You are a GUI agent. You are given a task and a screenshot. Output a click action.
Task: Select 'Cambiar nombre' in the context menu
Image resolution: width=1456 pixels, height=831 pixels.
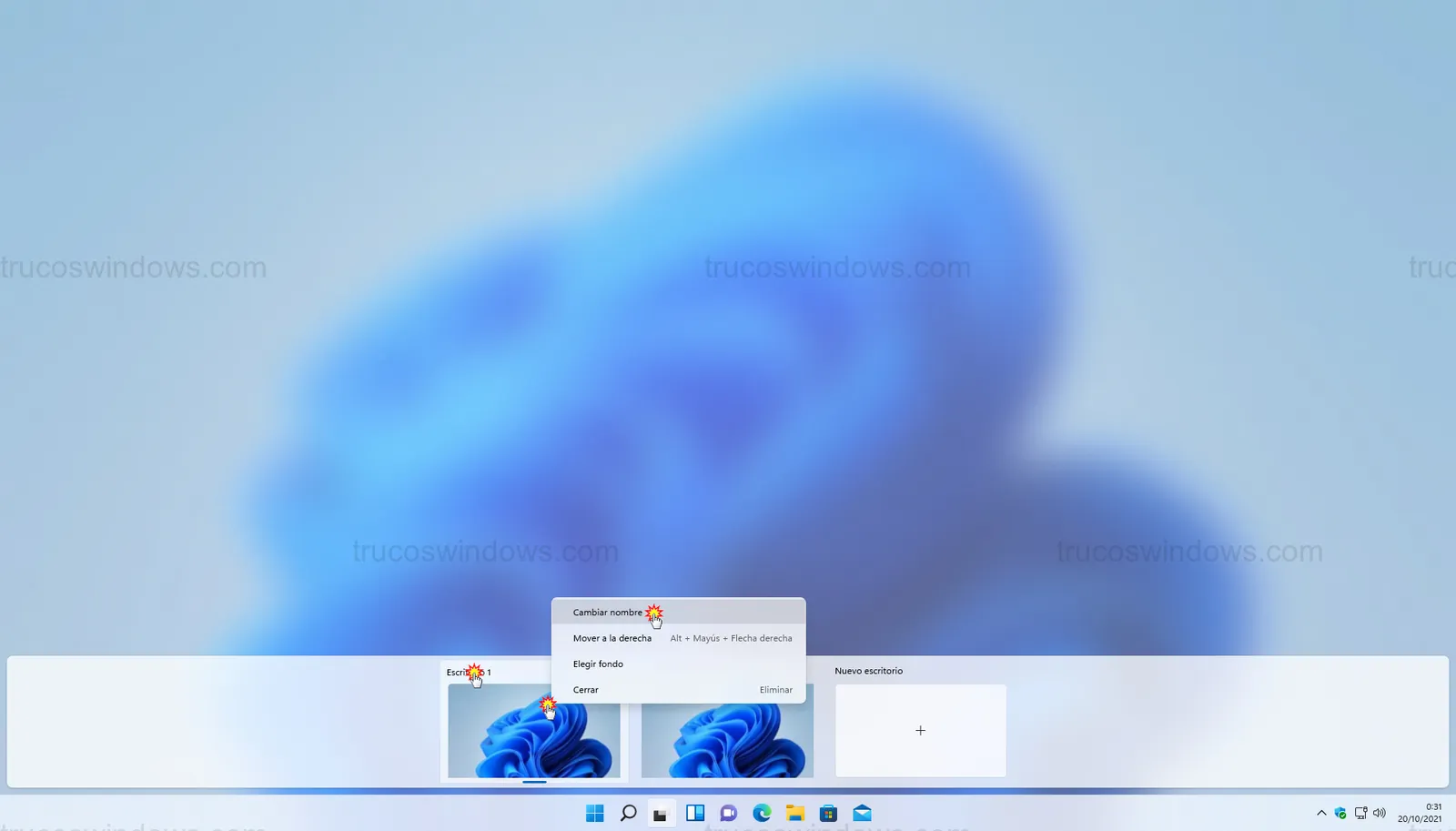[x=607, y=613]
